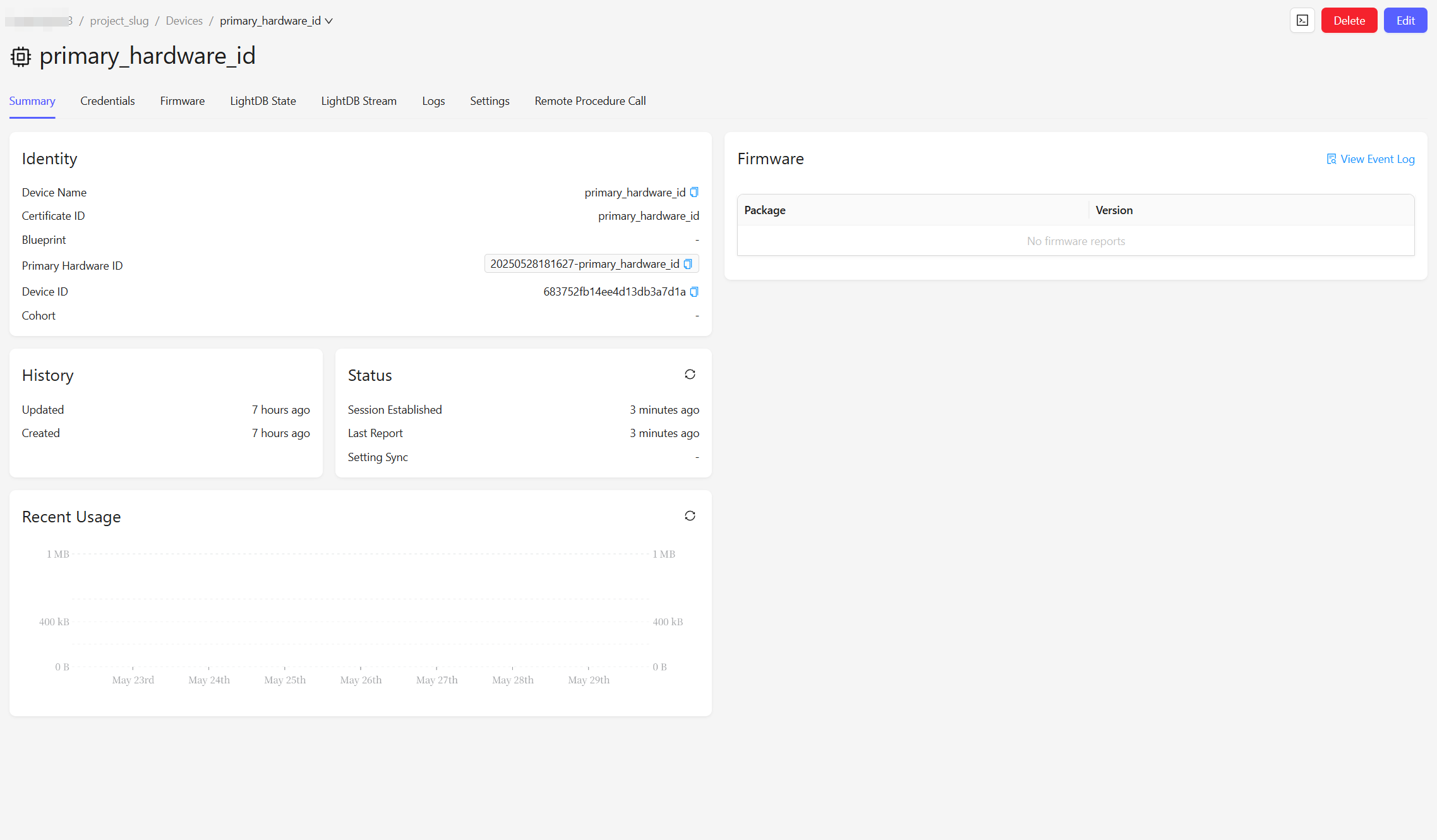This screenshot has height=840, width=1437.
Task: Go to the LightDB Stream tab
Action: (x=359, y=101)
